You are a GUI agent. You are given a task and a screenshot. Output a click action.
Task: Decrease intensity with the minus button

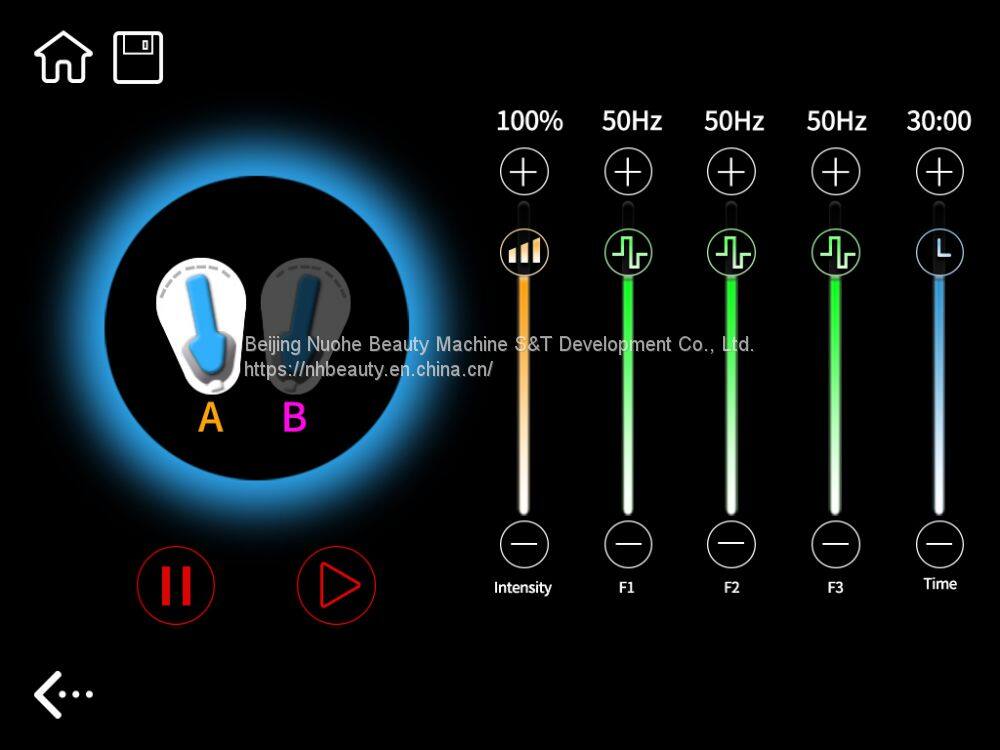(524, 545)
